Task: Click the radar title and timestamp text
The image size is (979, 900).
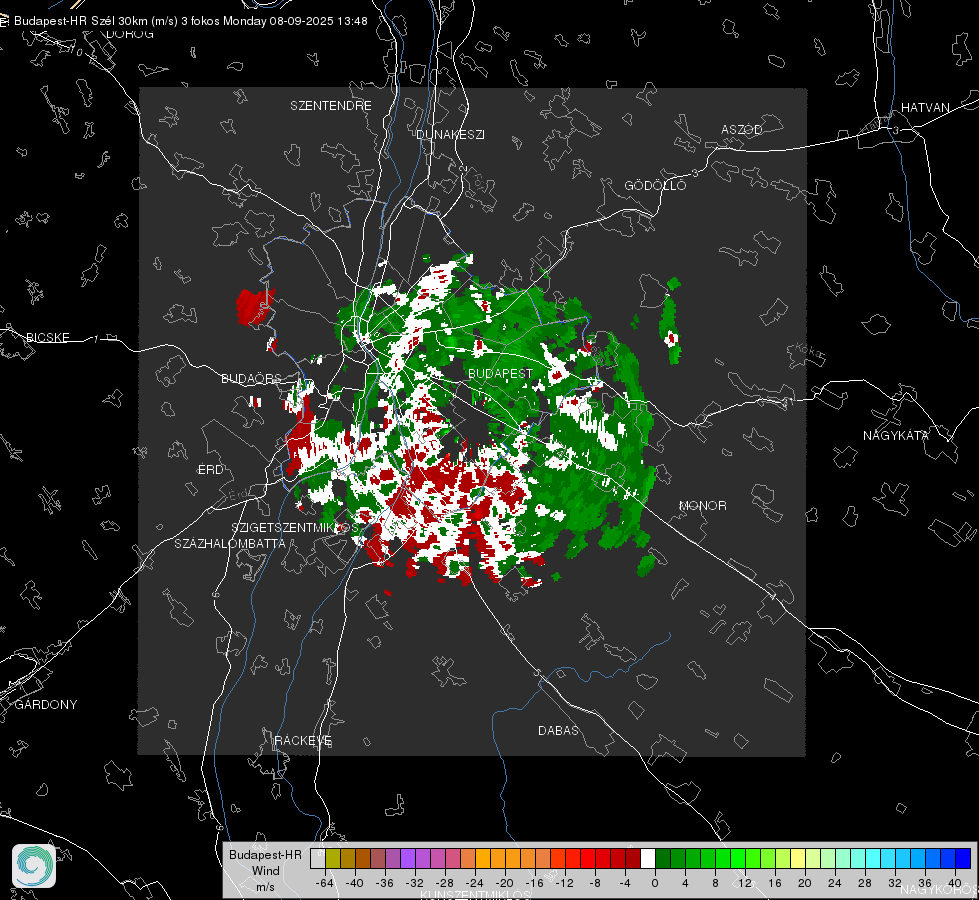Action: tap(190, 21)
